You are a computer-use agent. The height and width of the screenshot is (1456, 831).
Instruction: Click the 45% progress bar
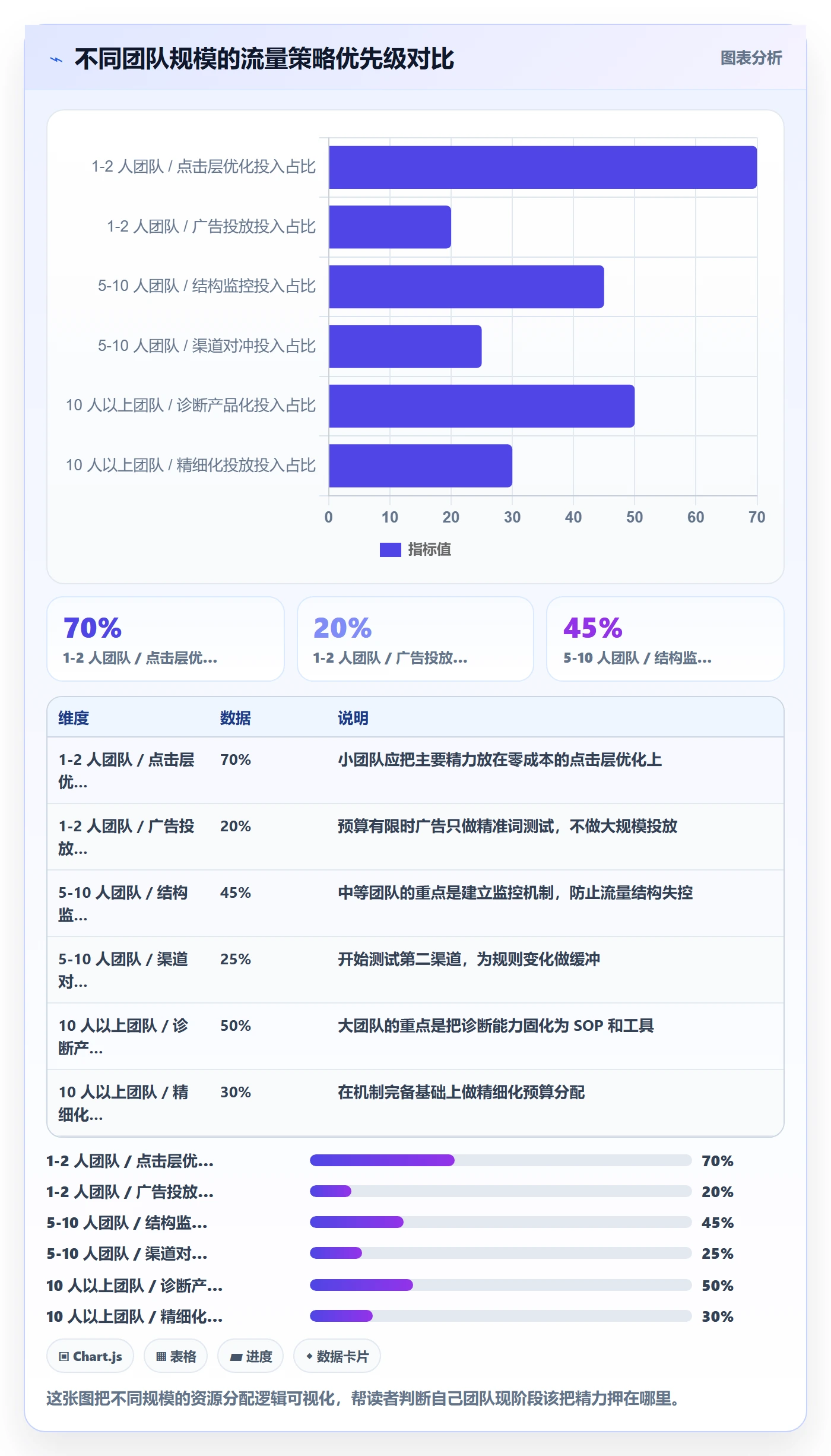click(x=500, y=1222)
